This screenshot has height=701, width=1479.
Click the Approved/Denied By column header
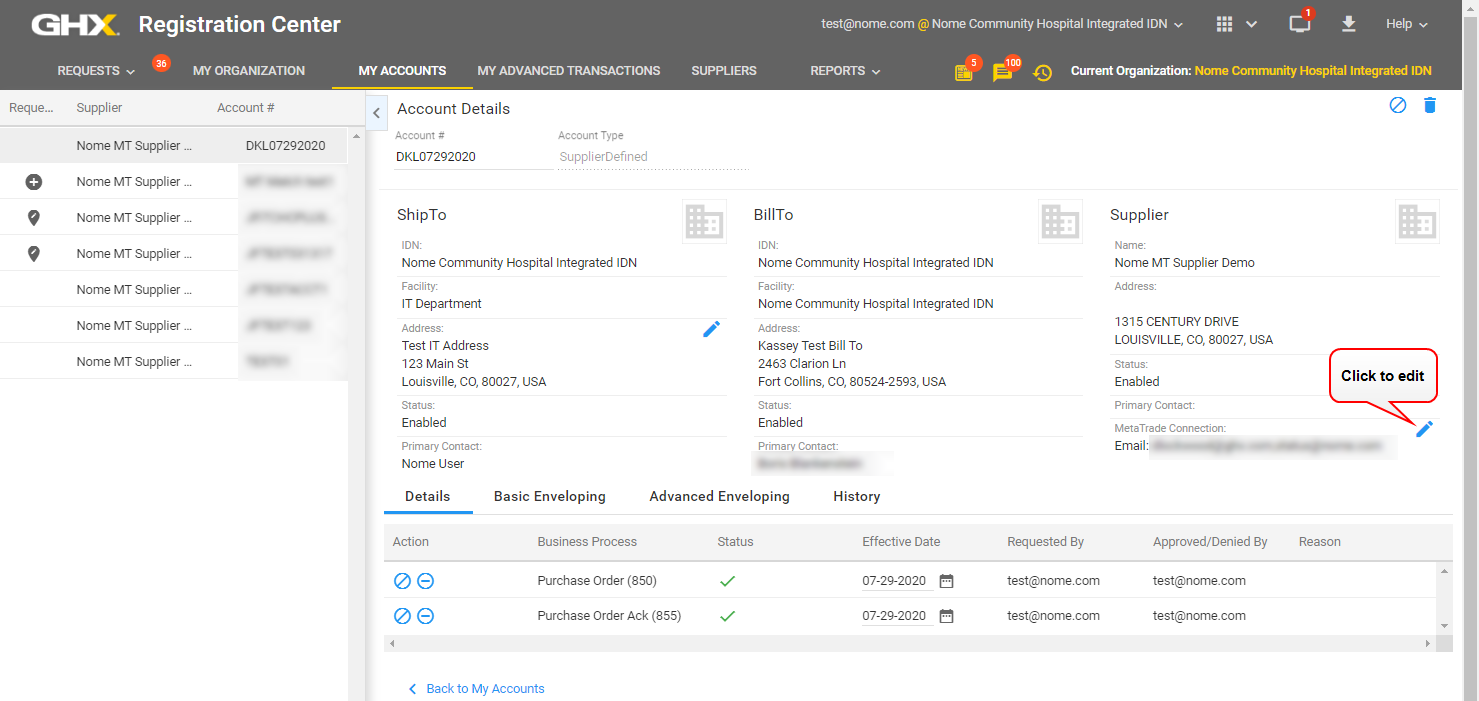click(x=1210, y=542)
